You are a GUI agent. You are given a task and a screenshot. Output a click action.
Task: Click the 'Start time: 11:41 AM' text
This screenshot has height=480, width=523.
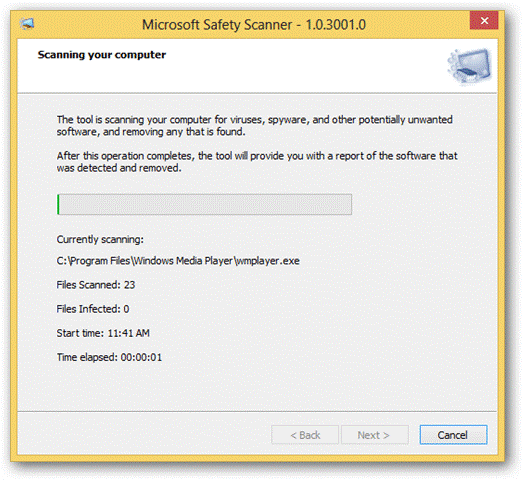pos(103,333)
